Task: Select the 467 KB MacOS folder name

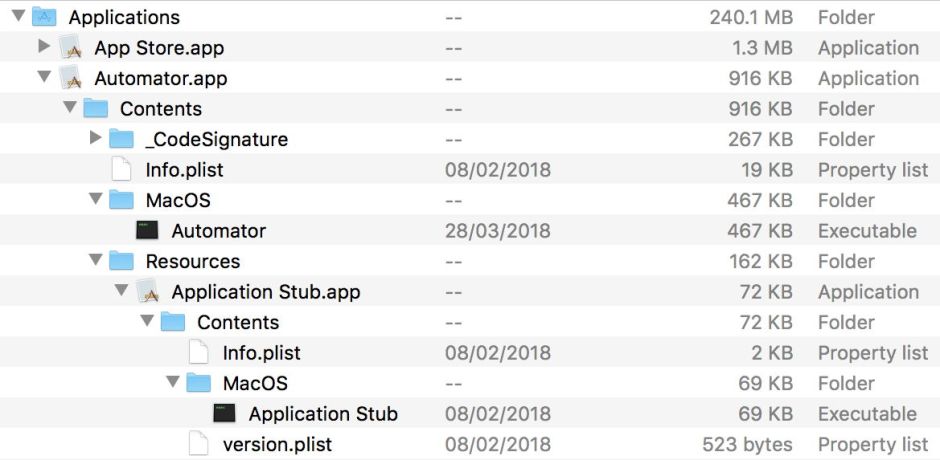Action: [178, 200]
